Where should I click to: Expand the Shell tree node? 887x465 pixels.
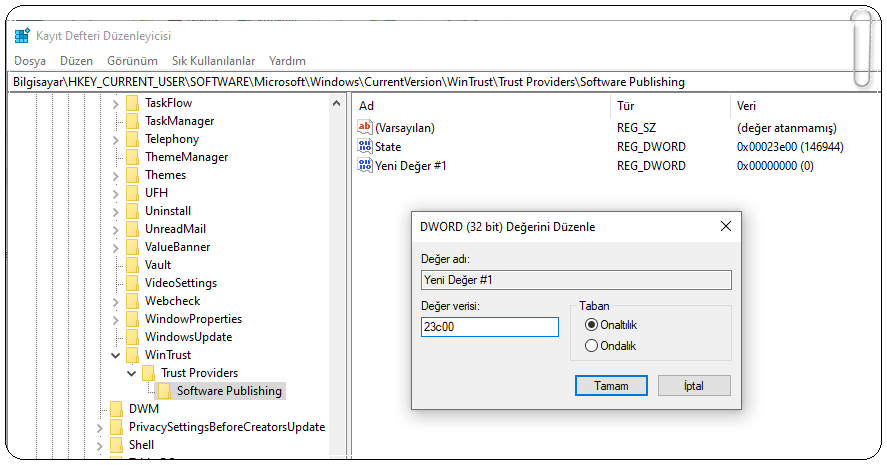(100, 446)
